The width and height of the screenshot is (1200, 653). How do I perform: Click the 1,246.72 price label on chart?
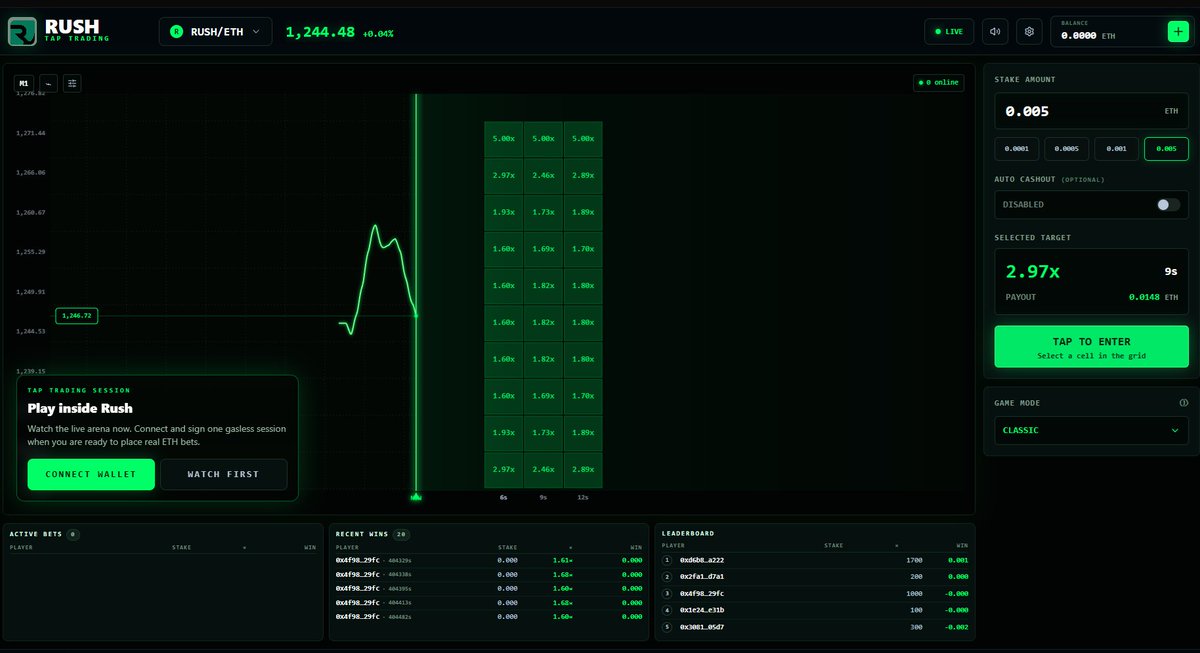coord(76,315)
